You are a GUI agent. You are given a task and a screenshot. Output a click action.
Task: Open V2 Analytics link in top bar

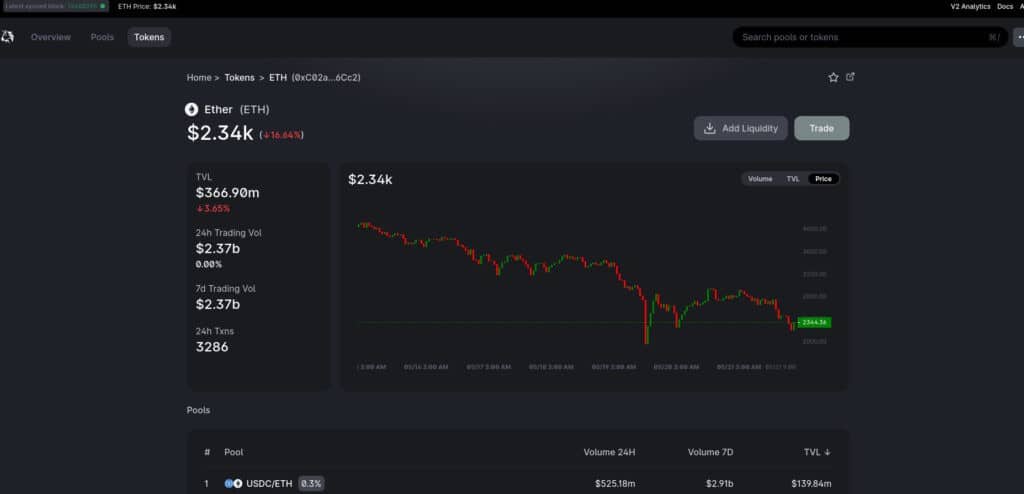tap(970, 6)
